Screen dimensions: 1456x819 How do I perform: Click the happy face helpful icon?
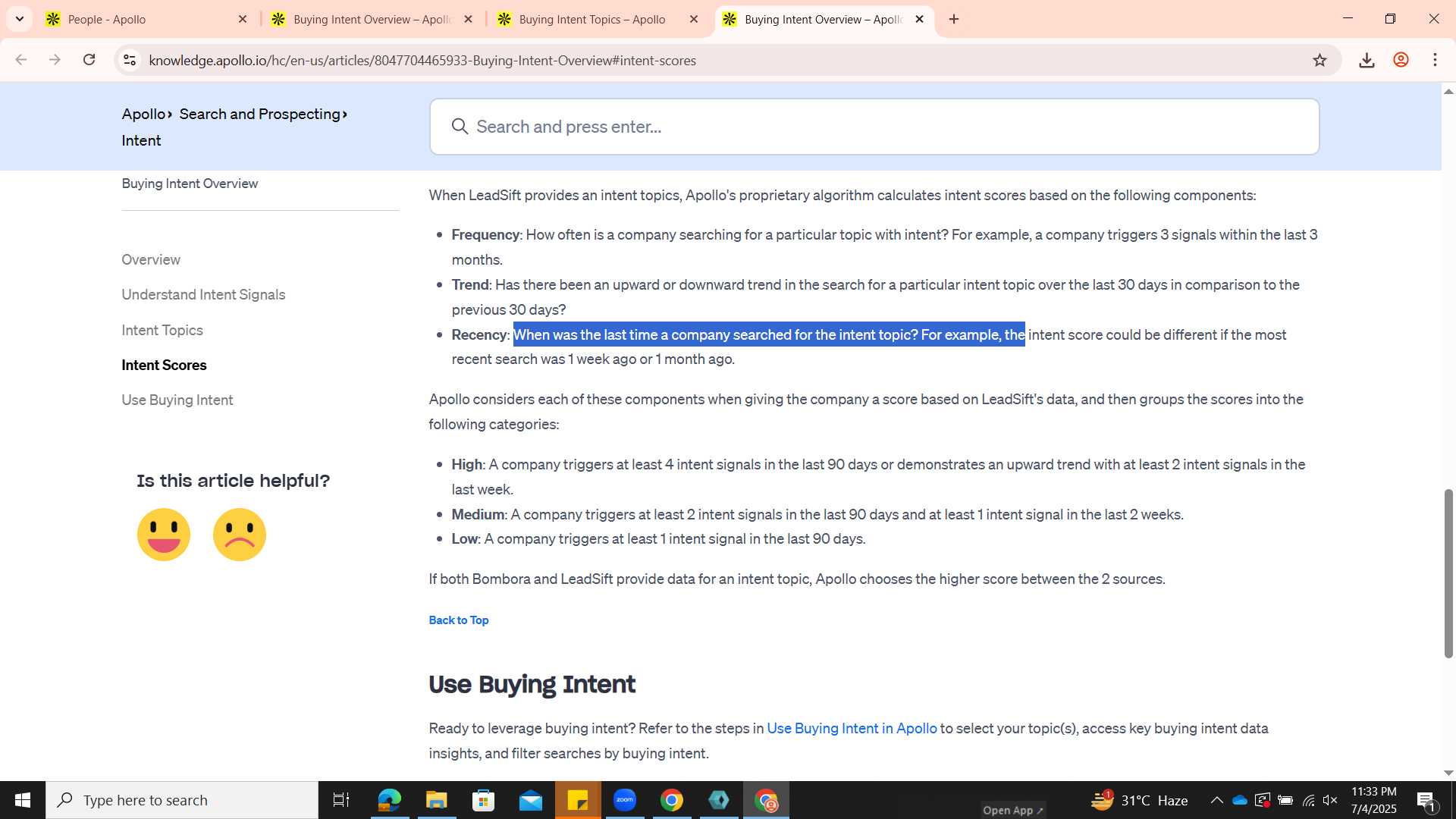click(x=164, y=535)
